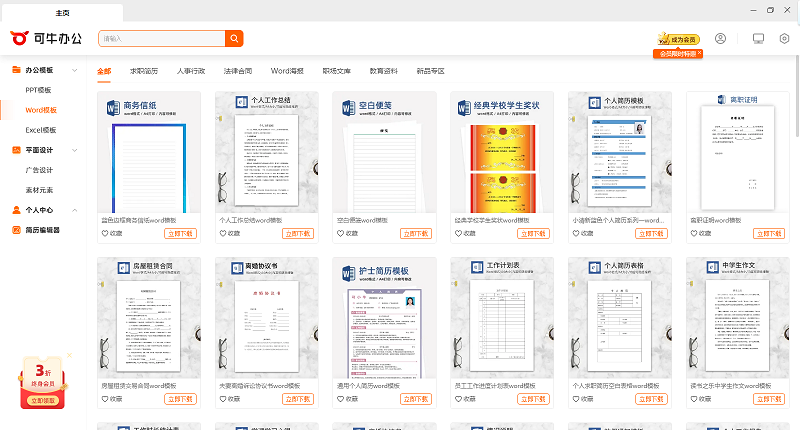Collapse the 办公模板 sidebar section
Viewport: 800px width, 430px height.
pos(76,71)
